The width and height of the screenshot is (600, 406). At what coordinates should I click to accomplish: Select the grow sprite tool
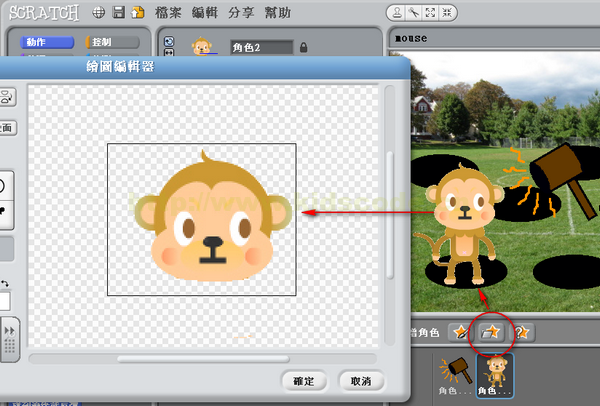430,13
